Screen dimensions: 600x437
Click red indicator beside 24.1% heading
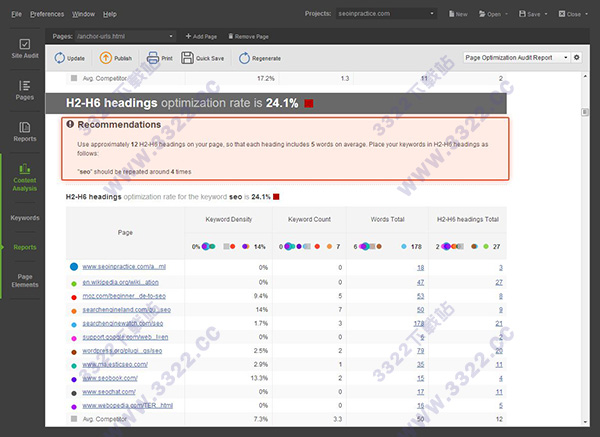pyautogui.click(x=309, y=102)
